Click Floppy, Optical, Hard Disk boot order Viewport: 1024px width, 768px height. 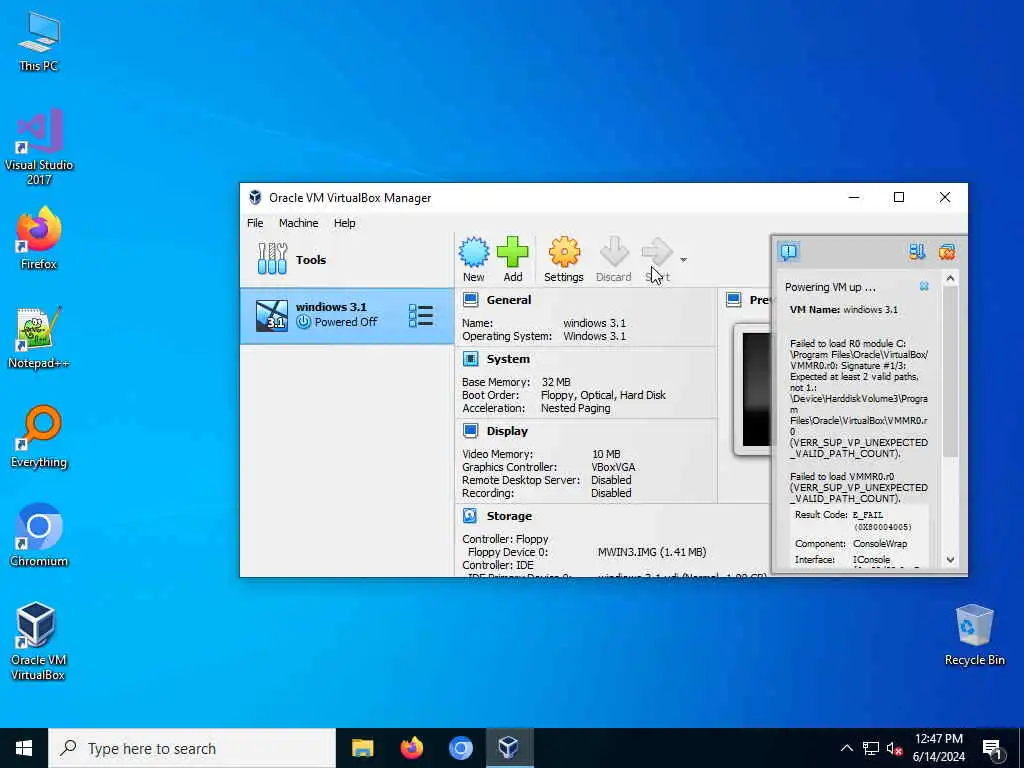pos(603,395)
